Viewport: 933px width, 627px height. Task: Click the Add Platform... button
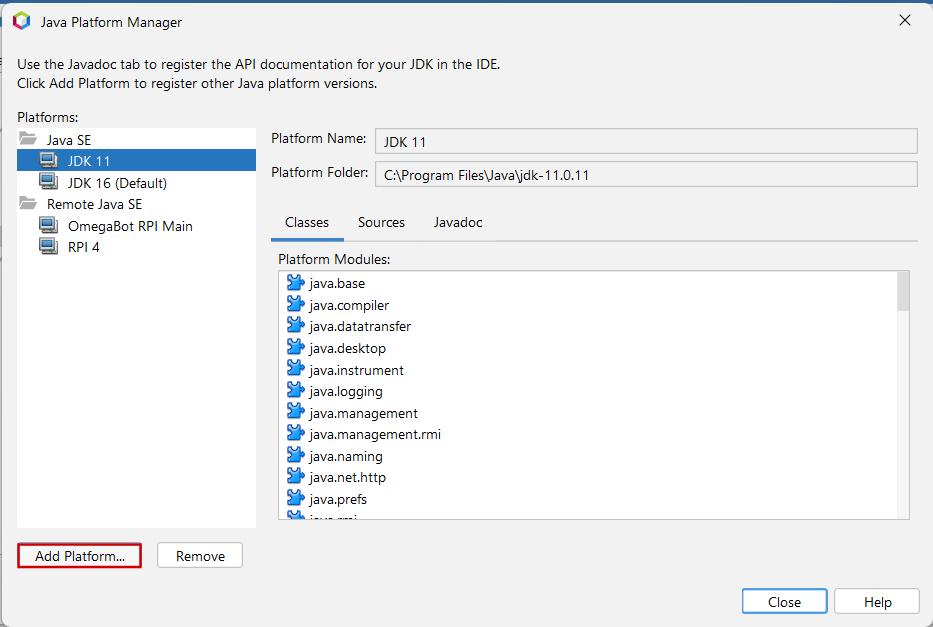pyautogui.click(x=80, y=556)
